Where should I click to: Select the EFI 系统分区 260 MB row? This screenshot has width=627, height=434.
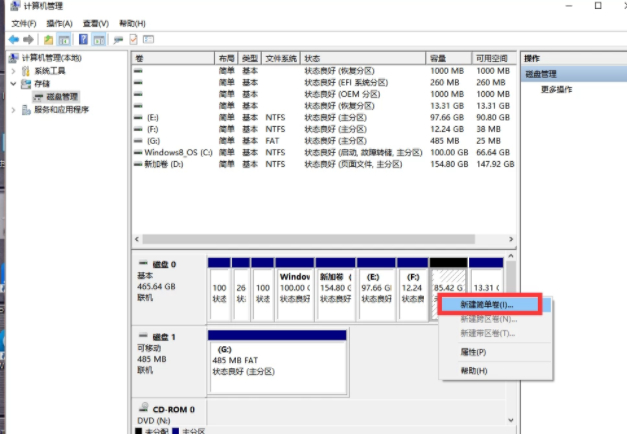point(323,82)
